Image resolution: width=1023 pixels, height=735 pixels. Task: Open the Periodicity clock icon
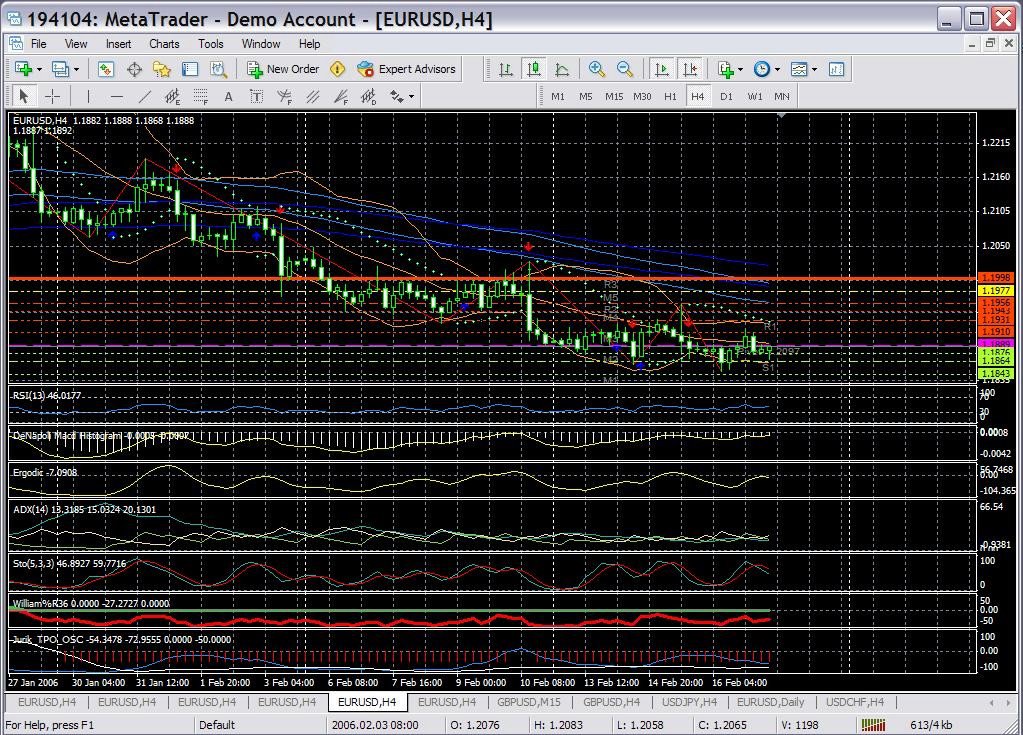point(761,69)
